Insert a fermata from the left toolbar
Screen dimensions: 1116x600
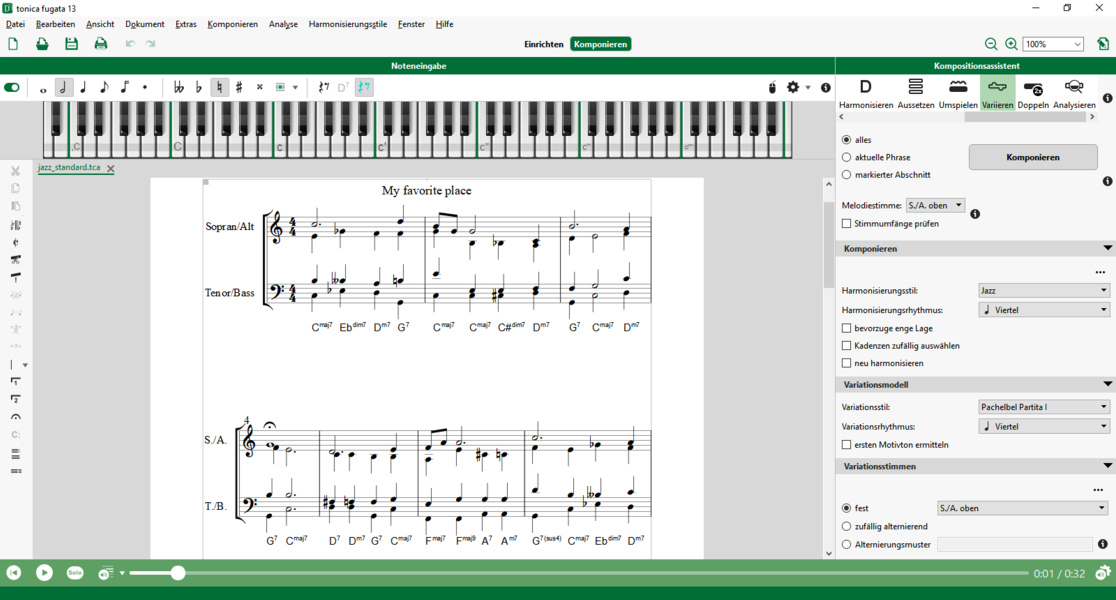pyautogui.click(x=16, y=417)
